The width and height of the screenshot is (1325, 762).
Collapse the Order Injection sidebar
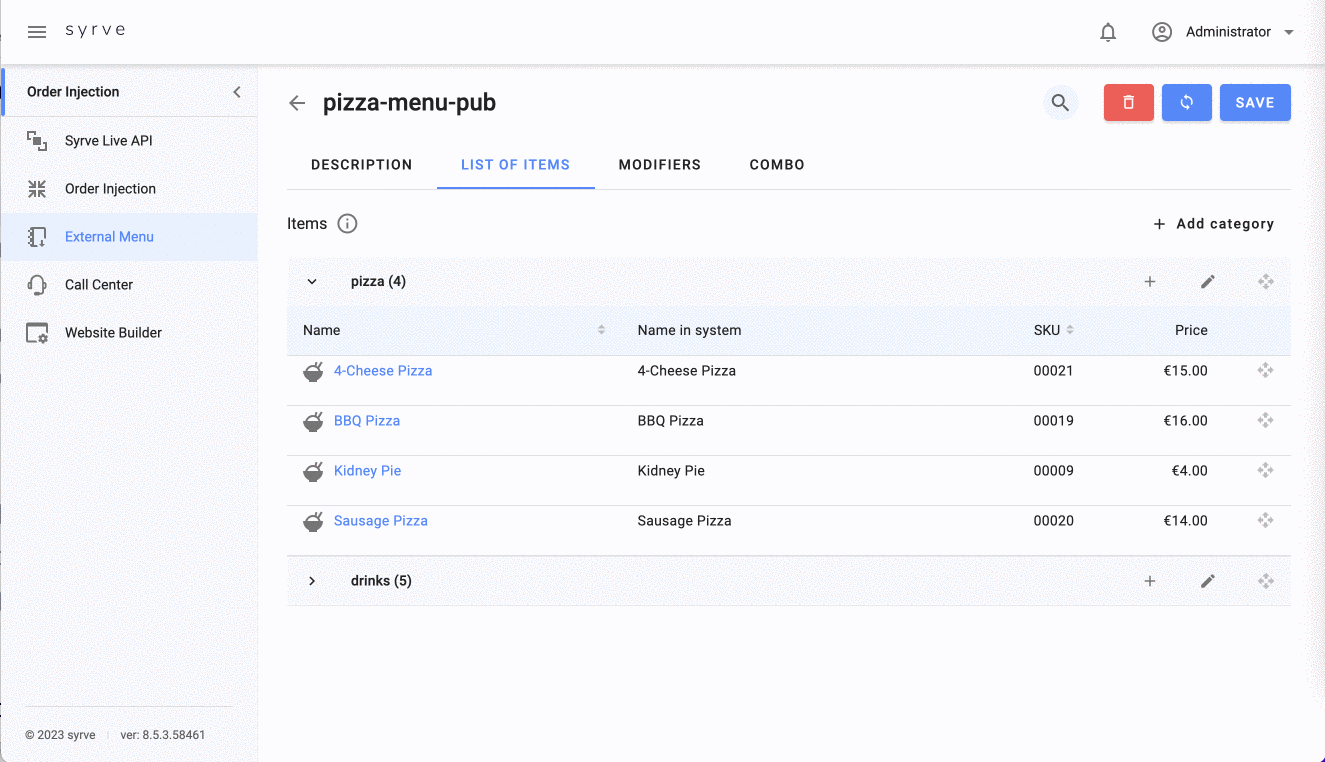click(237, 92)
